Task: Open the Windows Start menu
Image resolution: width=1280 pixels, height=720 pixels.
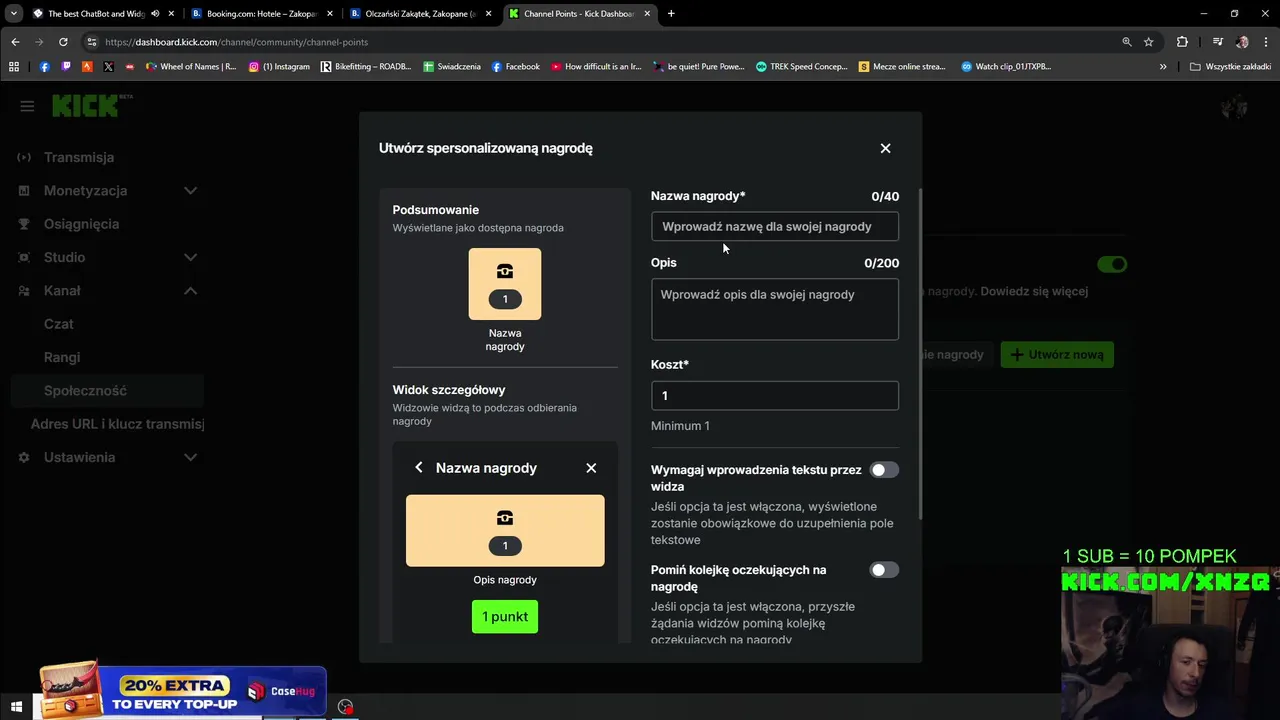Action: pos(16,707)
